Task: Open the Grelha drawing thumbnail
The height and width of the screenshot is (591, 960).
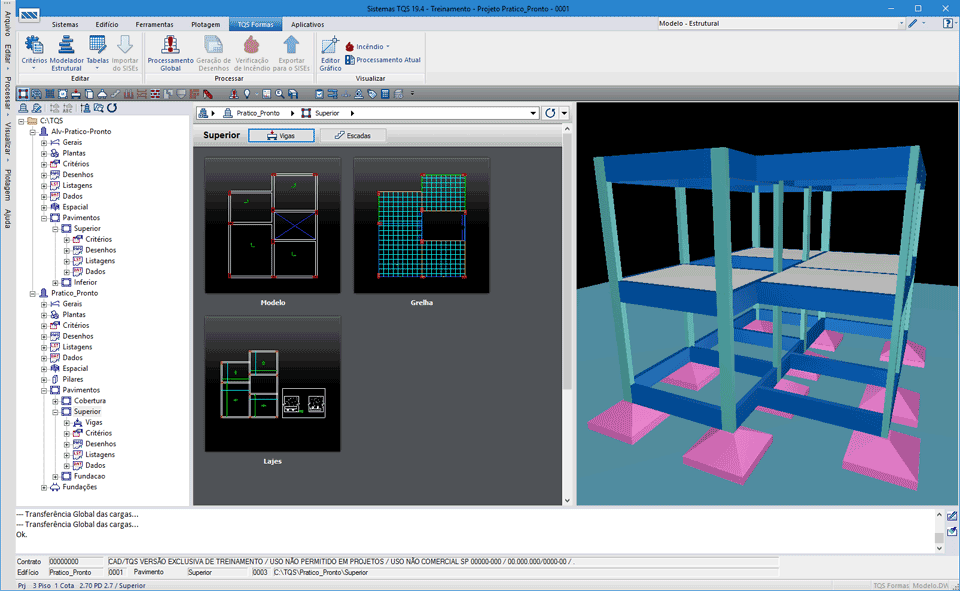Action: (420, 222)
